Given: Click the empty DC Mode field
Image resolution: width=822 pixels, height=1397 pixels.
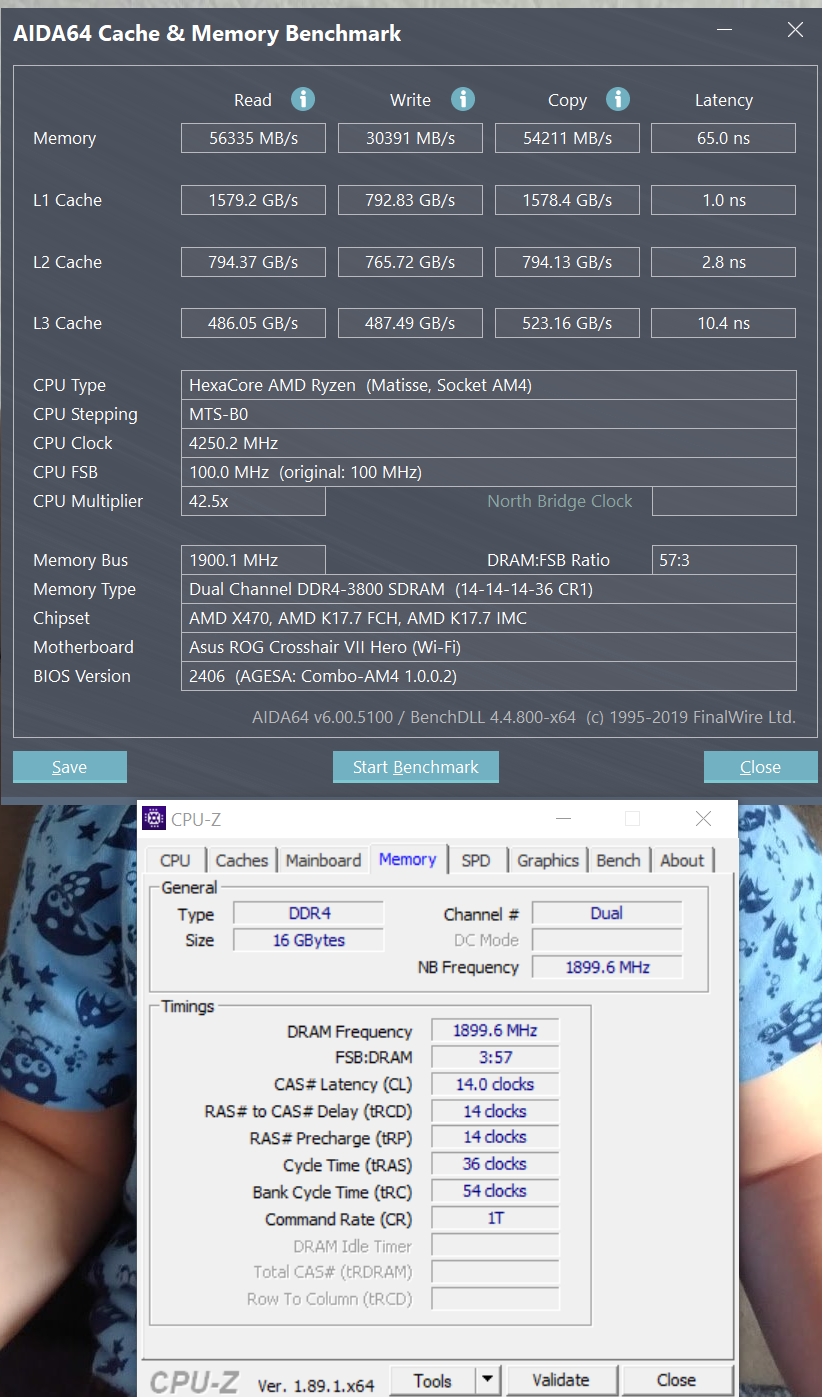Looking at the screenshot, I should click(x=607, y=940).
